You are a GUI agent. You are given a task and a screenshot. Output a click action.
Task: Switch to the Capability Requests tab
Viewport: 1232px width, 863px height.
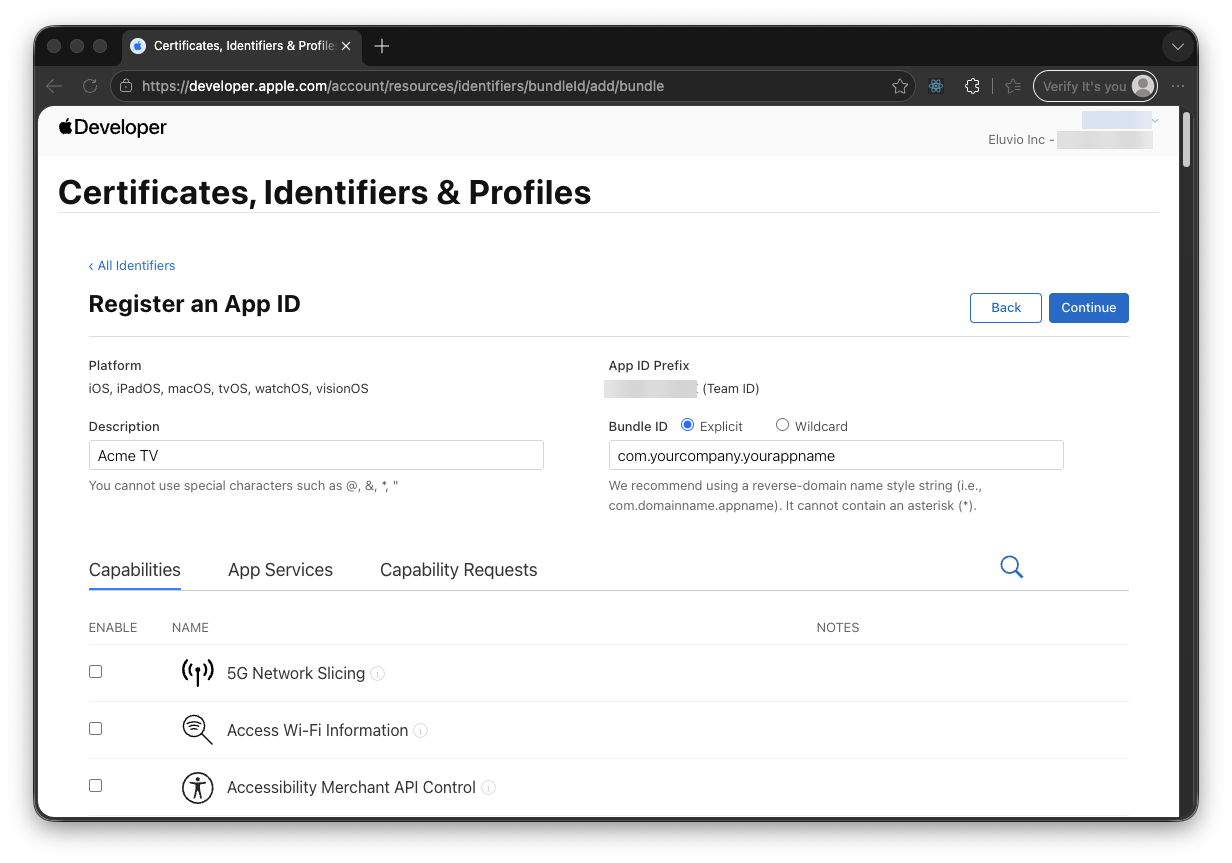coord(458,570)
